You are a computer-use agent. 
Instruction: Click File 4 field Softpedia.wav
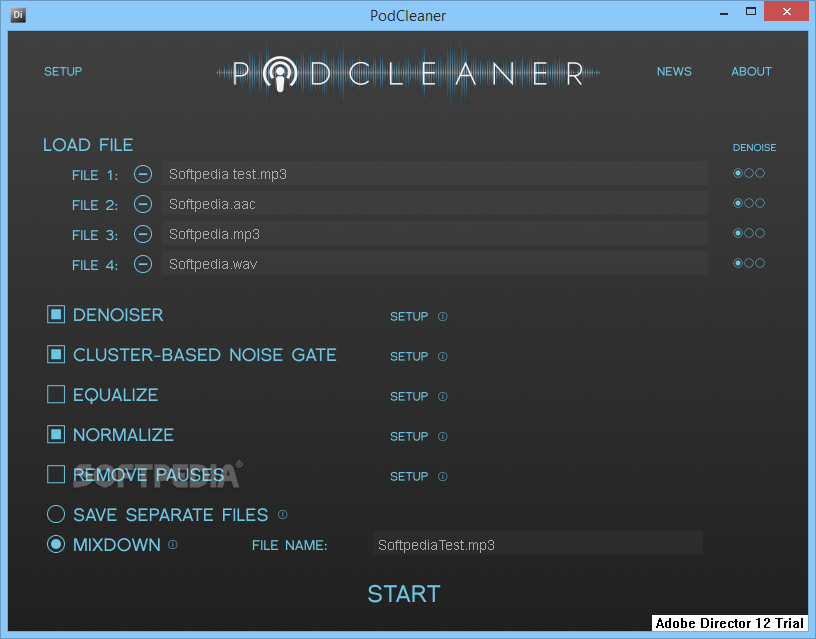[435, 264]
